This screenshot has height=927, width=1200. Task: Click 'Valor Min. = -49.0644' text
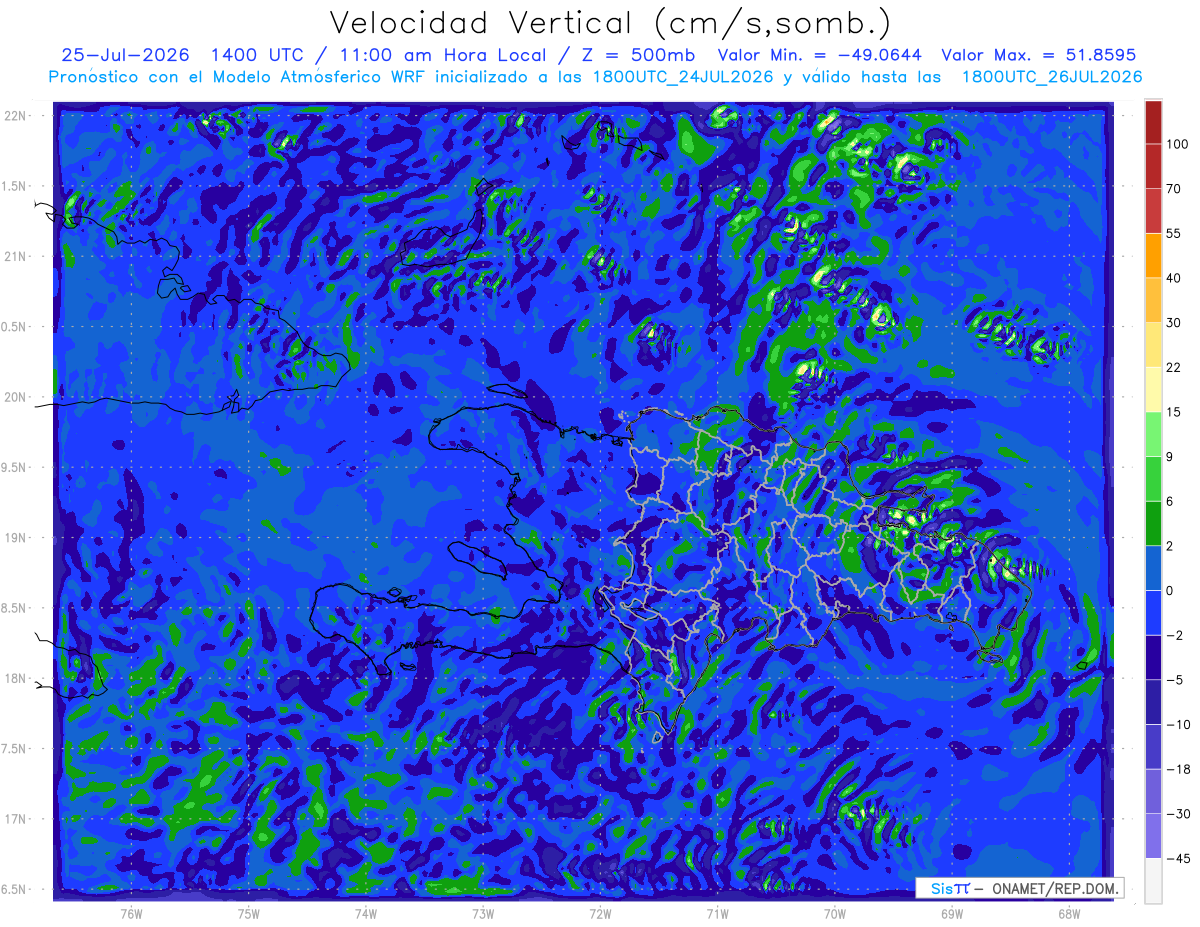[x=820, y=55]
